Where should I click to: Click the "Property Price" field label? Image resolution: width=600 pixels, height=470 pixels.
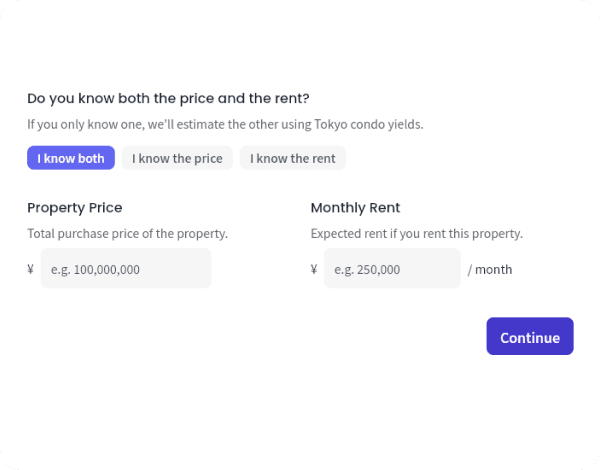[75, 208]
